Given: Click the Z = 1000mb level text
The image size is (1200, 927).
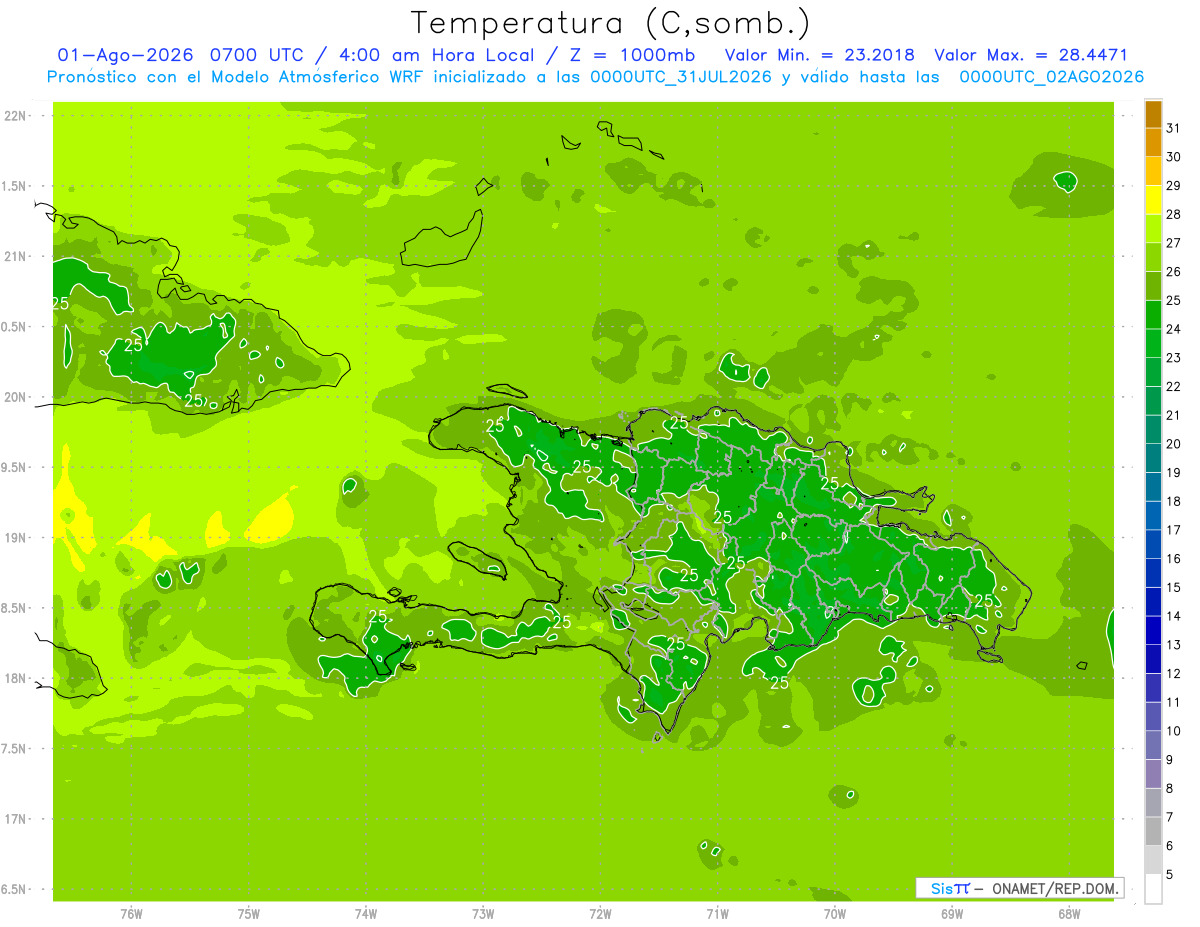Looking at the screenshot, I should (x=629, y=55).
